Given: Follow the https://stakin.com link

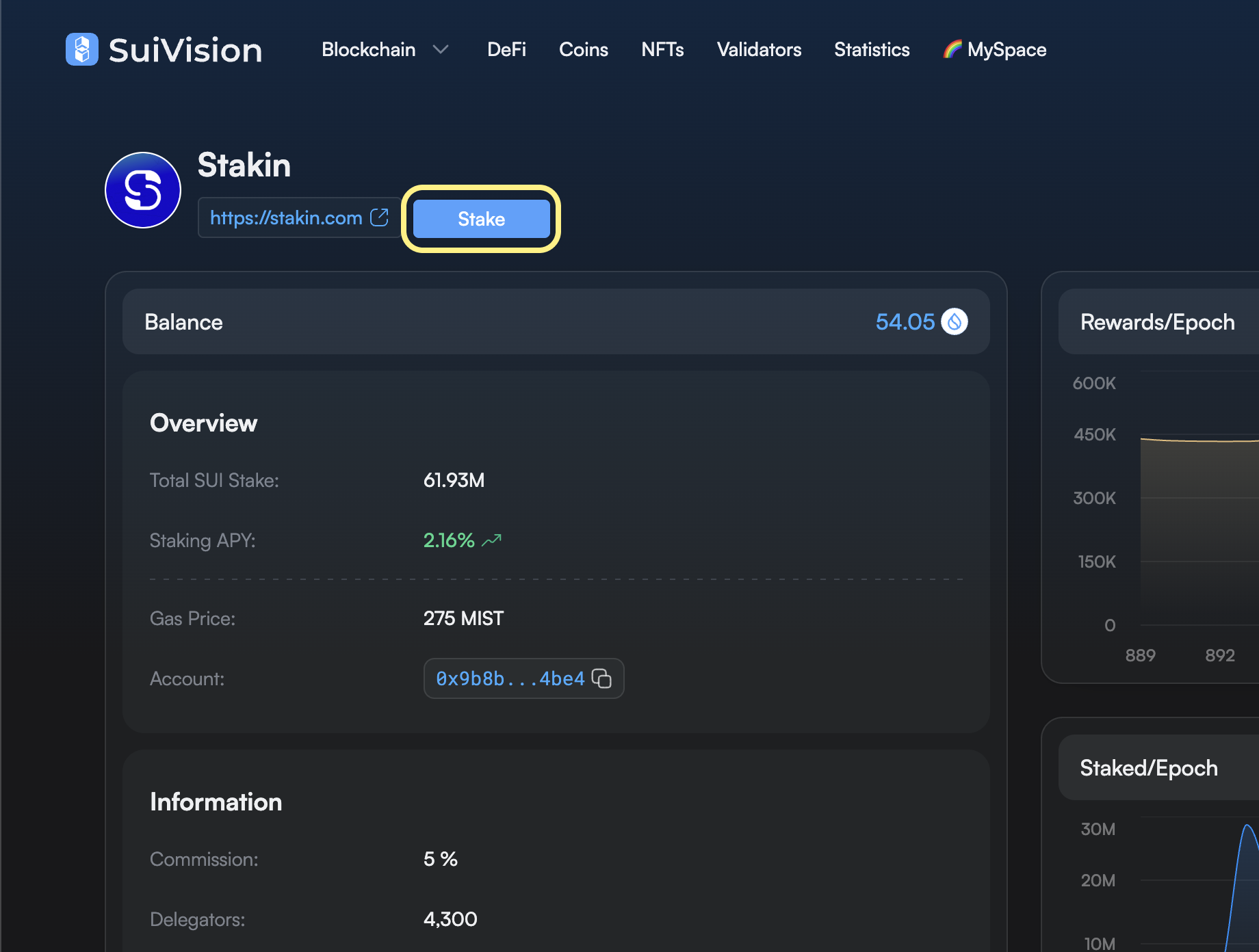Looking at the screenshot, I should [x=286, y=217].
